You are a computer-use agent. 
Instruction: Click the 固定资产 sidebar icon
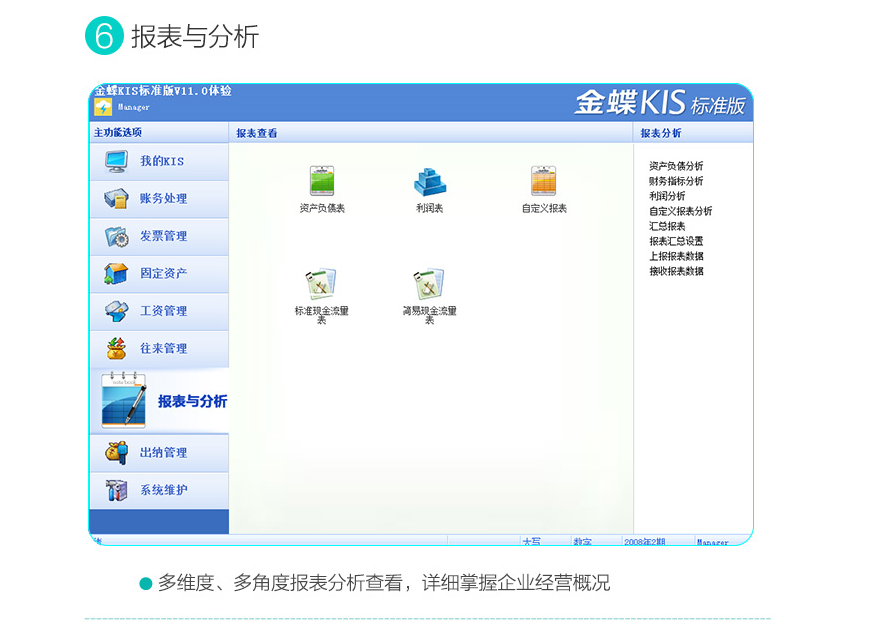point(117,273)
